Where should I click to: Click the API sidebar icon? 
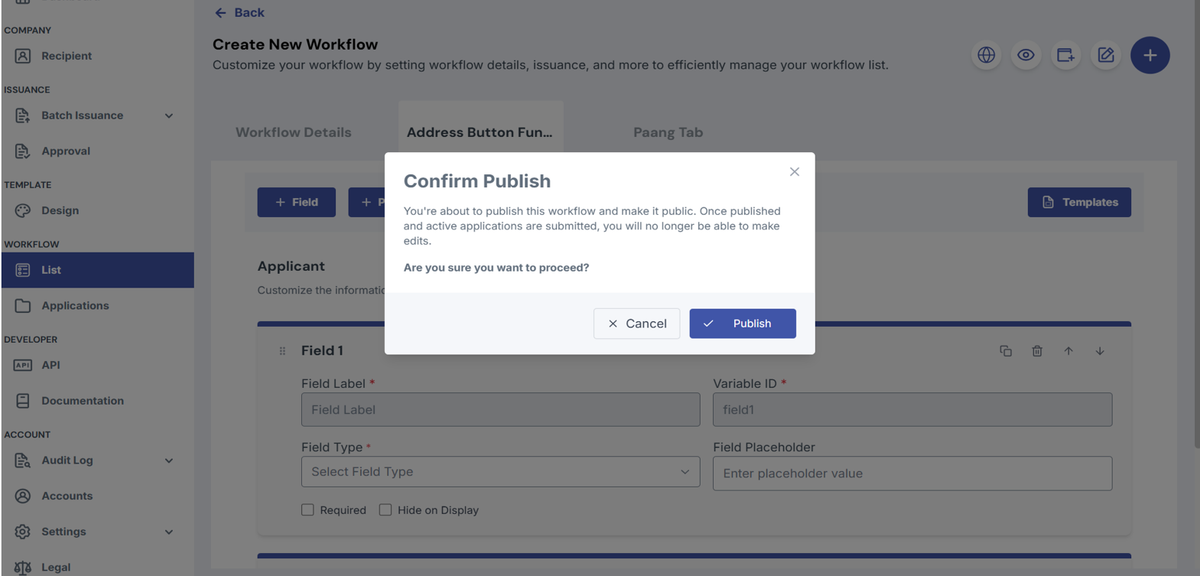[22, 365]
